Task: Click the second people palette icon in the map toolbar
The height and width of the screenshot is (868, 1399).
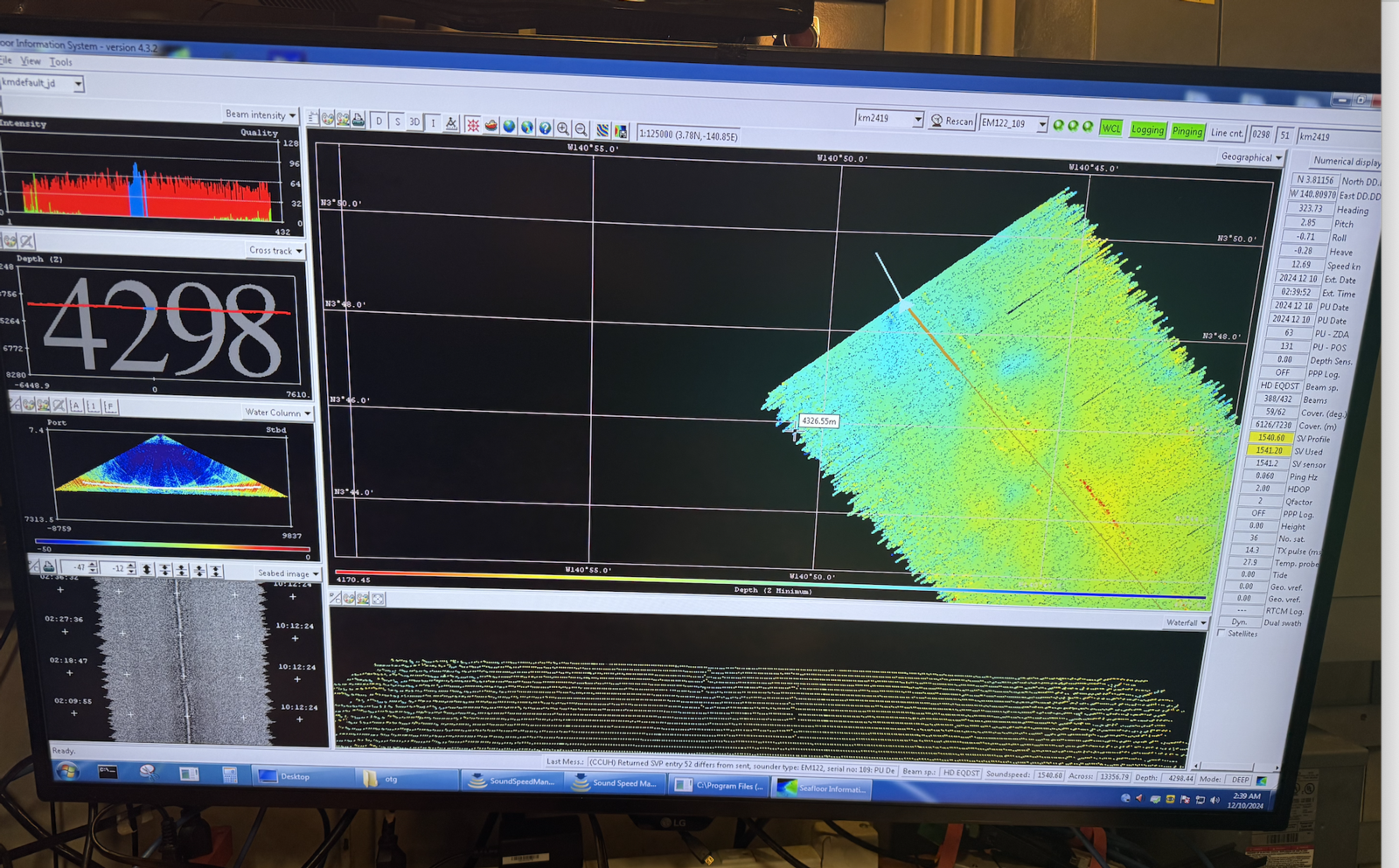Action: click(343, 119)
